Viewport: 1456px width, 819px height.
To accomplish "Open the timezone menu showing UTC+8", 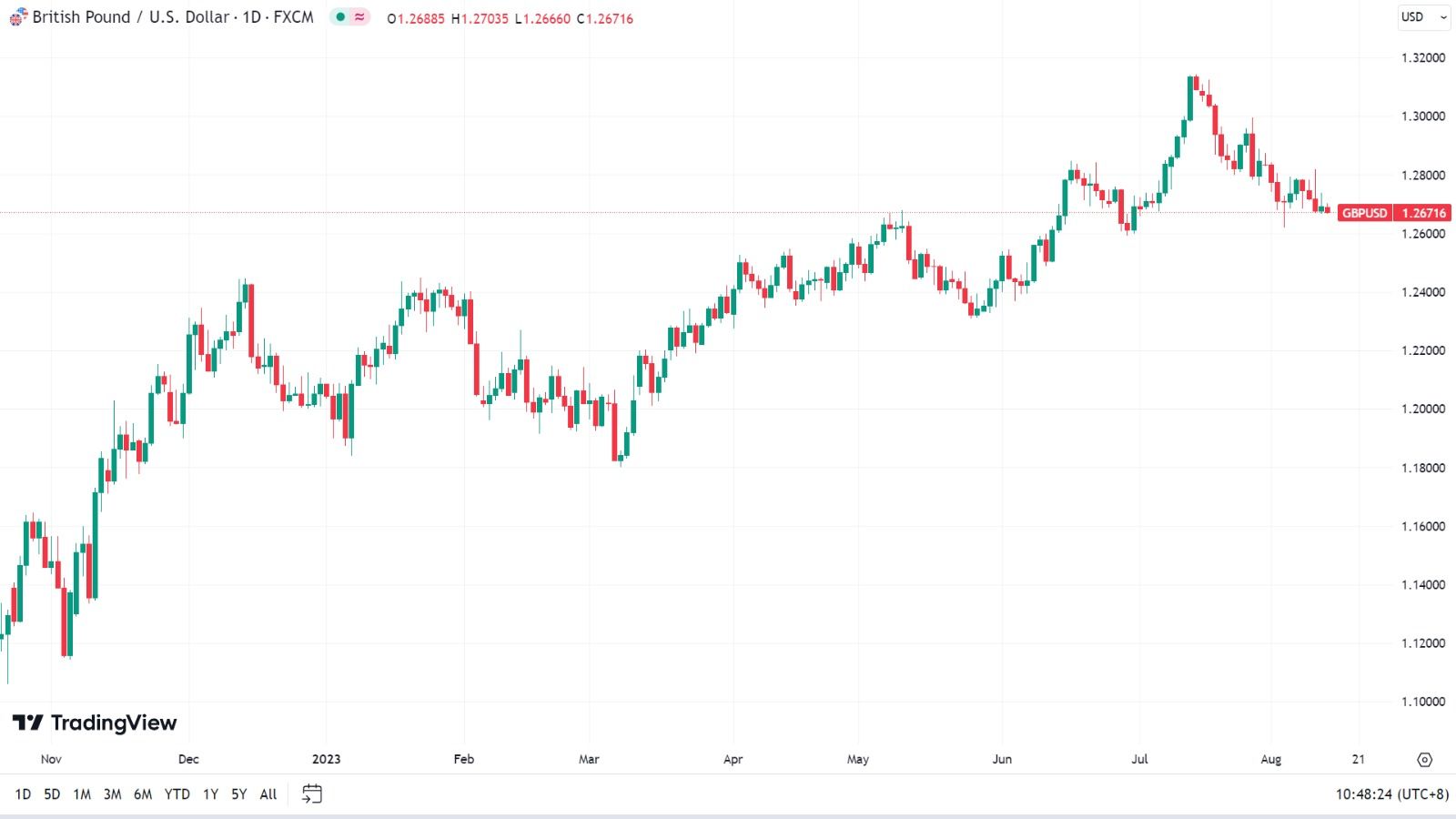I will [x=1392, y=794].
